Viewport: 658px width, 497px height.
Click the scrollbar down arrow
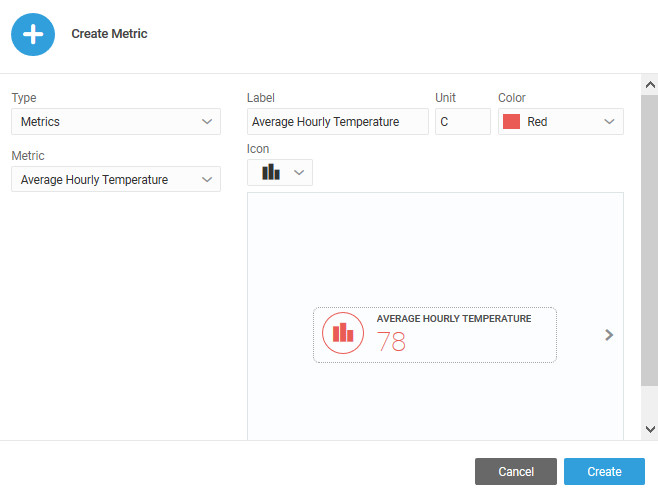click(650, 429)
